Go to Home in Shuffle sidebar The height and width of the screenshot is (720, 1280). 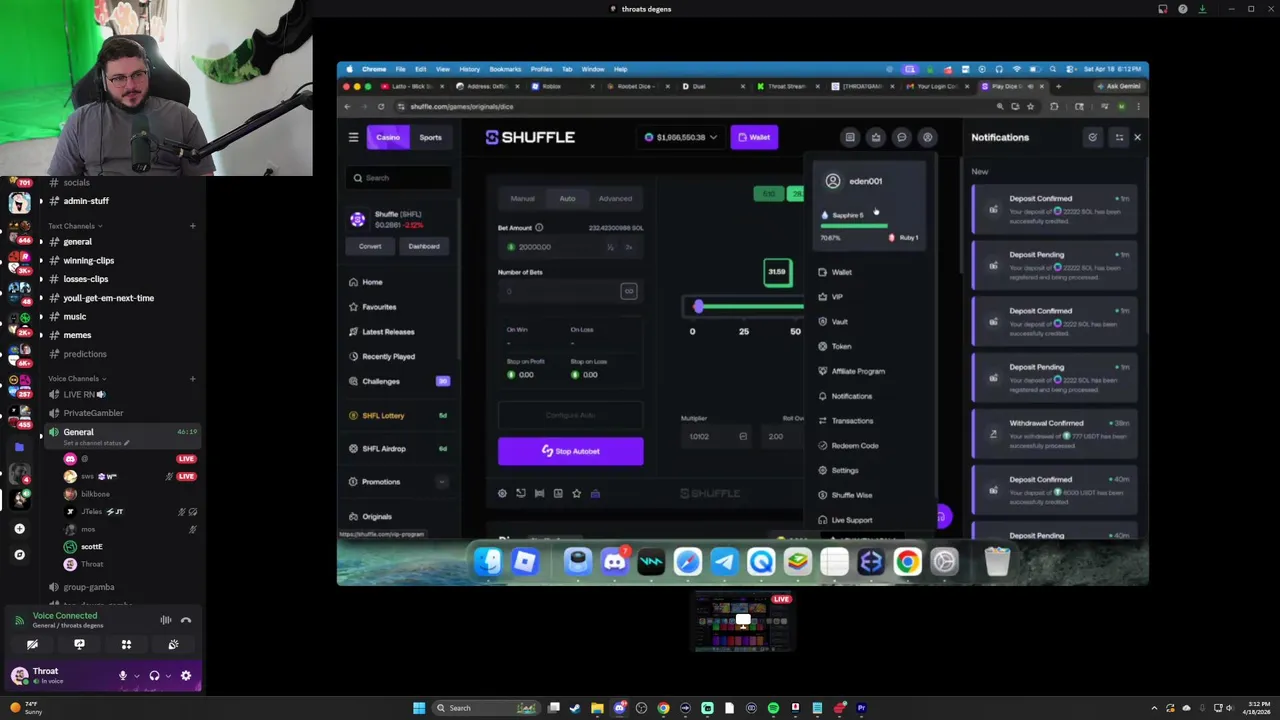[372, 282]
